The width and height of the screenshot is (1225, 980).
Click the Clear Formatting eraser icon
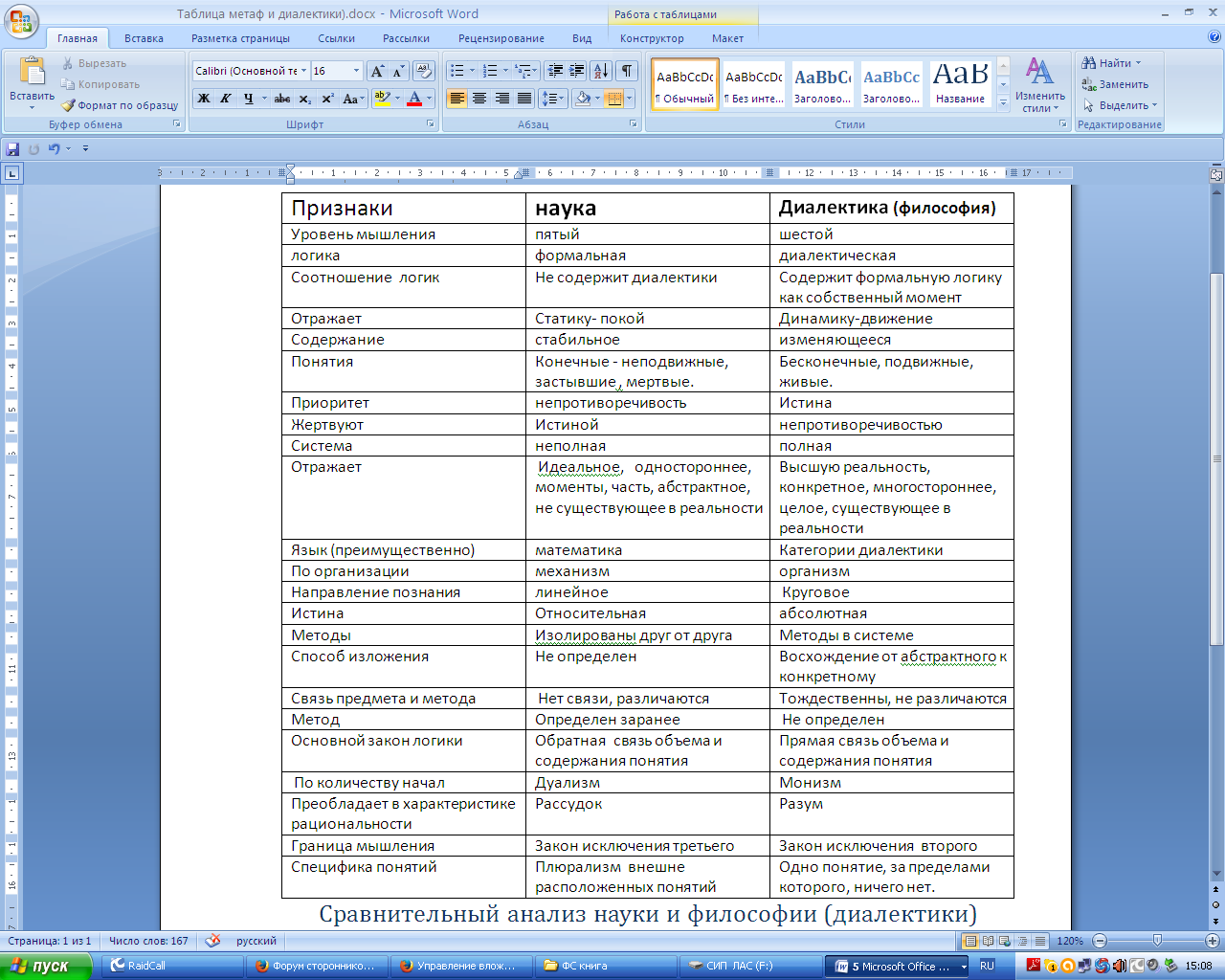[x=424, y=71]
